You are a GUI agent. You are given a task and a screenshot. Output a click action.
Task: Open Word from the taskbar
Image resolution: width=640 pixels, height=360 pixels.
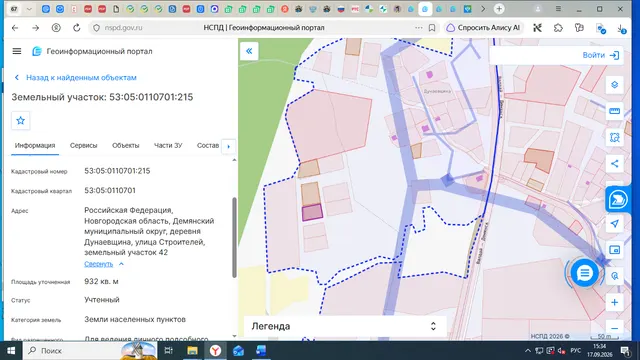coord(261,351)
